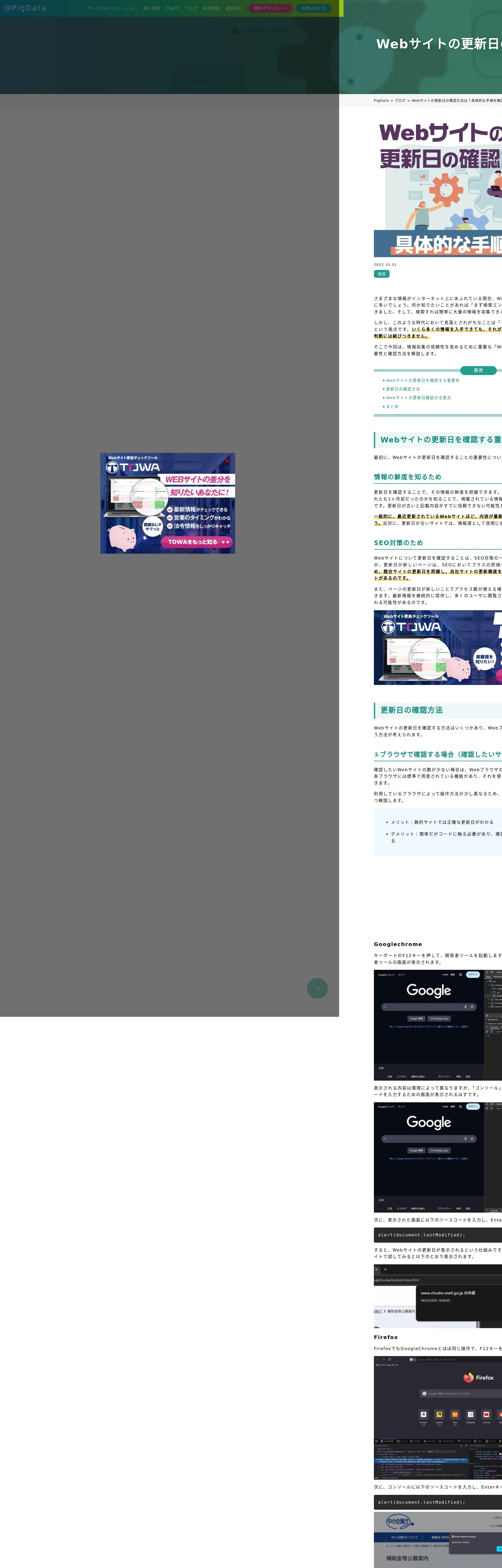Open the サービス&ソリューション menu

(x=112, y=9)
